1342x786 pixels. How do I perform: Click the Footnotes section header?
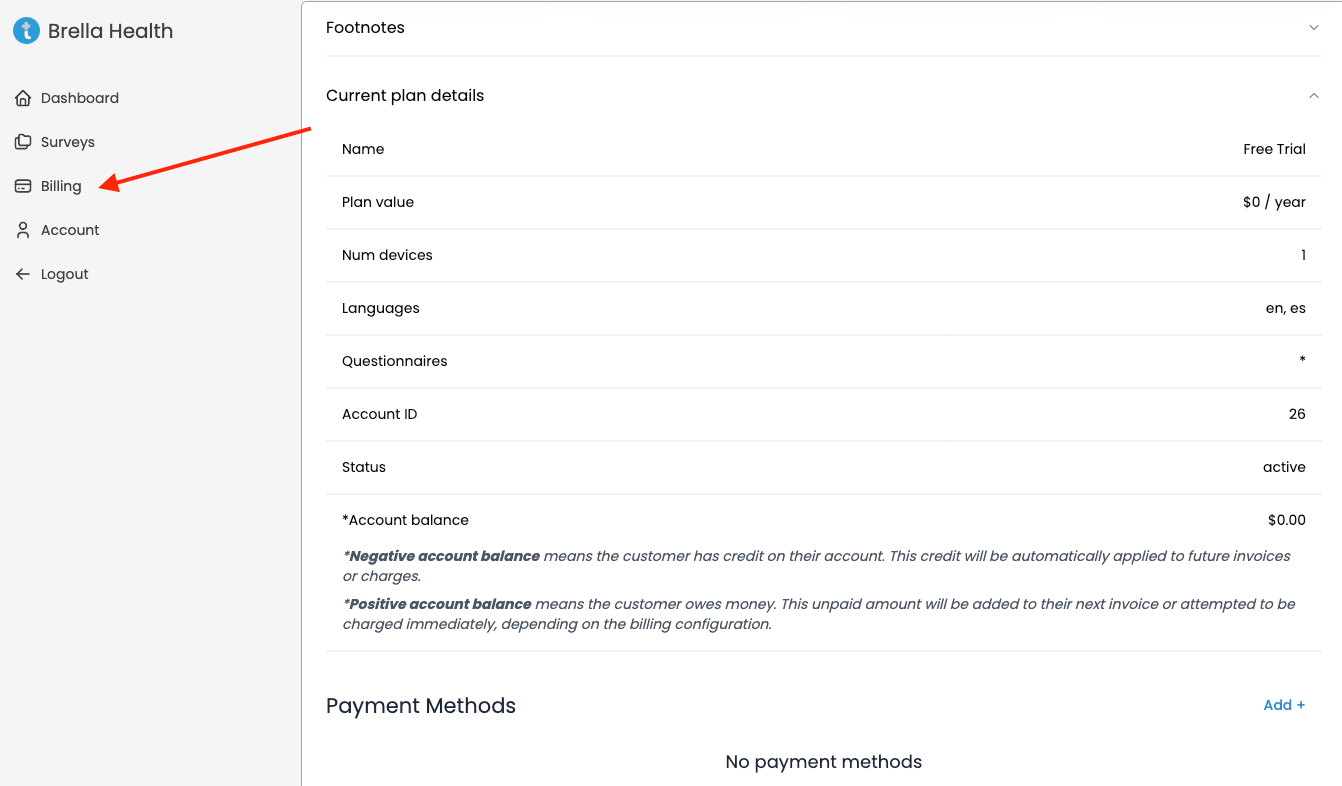pos(365,28)
